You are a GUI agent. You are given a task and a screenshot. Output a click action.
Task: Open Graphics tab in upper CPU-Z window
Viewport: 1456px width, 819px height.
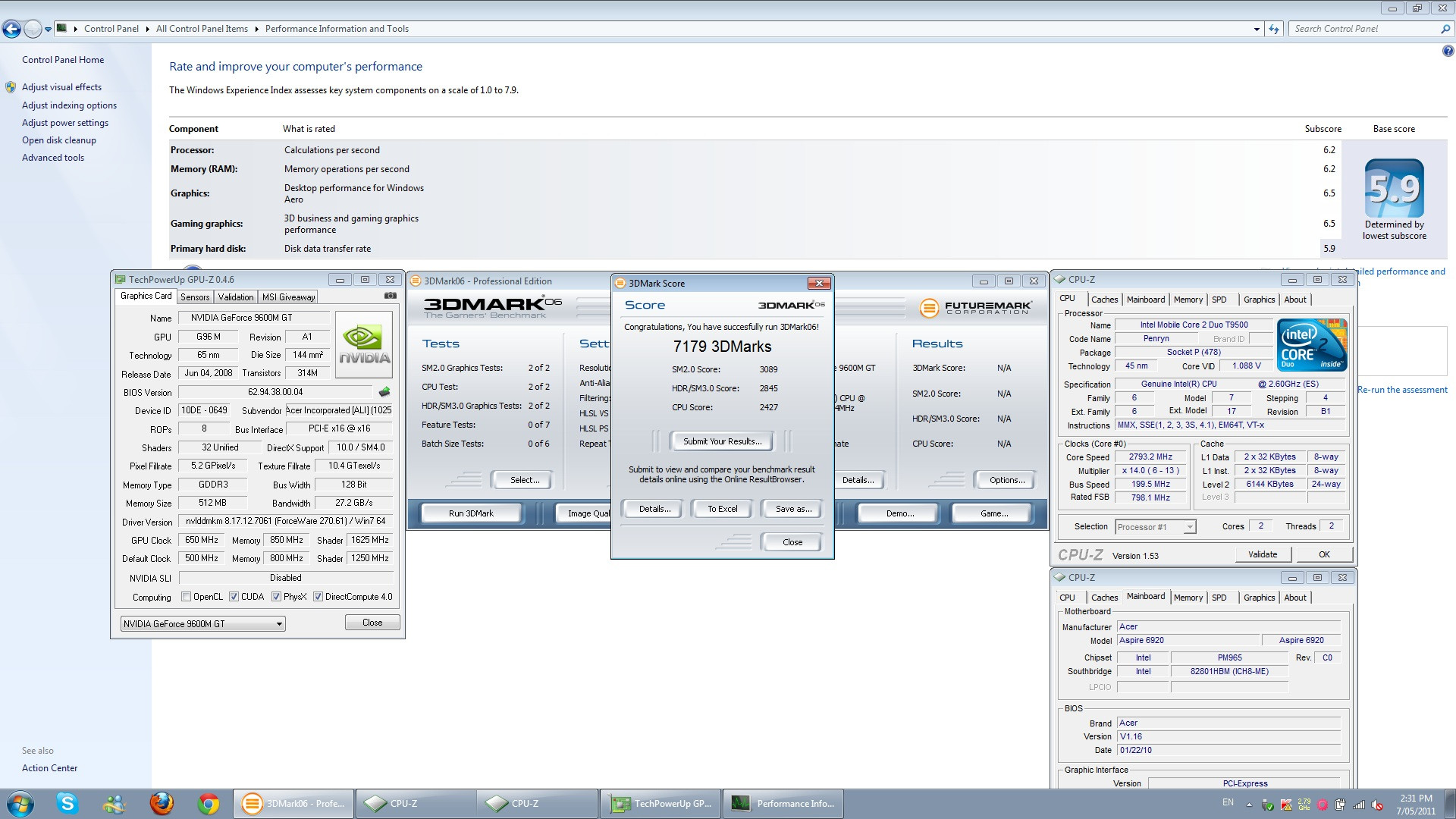[x=1259, y=300]
